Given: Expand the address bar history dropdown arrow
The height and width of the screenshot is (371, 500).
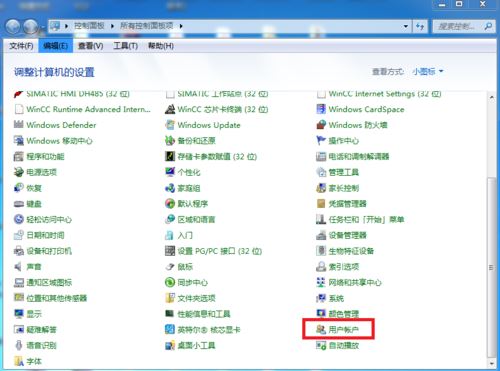Looking at the screenshot, I should [x=406, y=26].
